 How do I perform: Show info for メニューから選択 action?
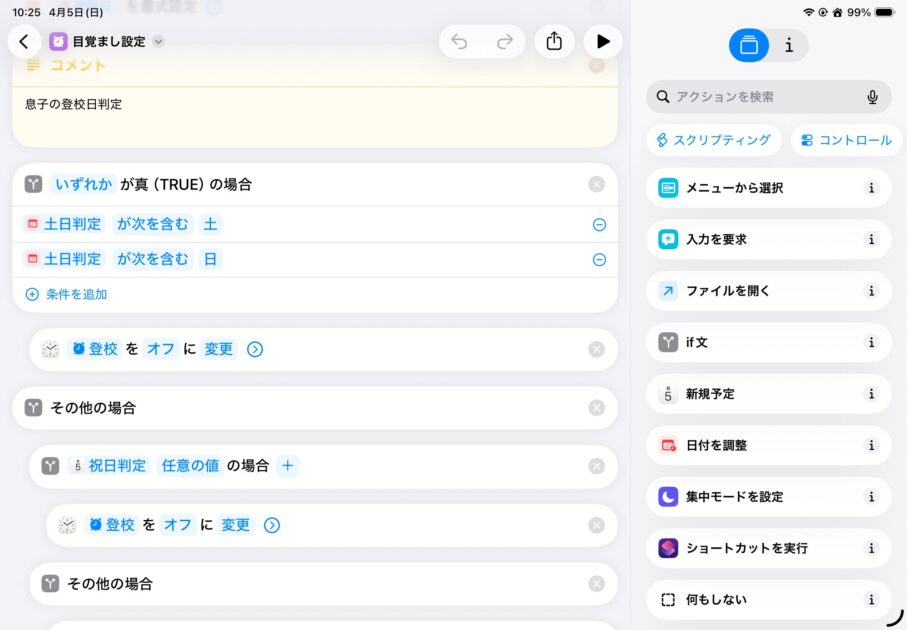coord(871,188)
